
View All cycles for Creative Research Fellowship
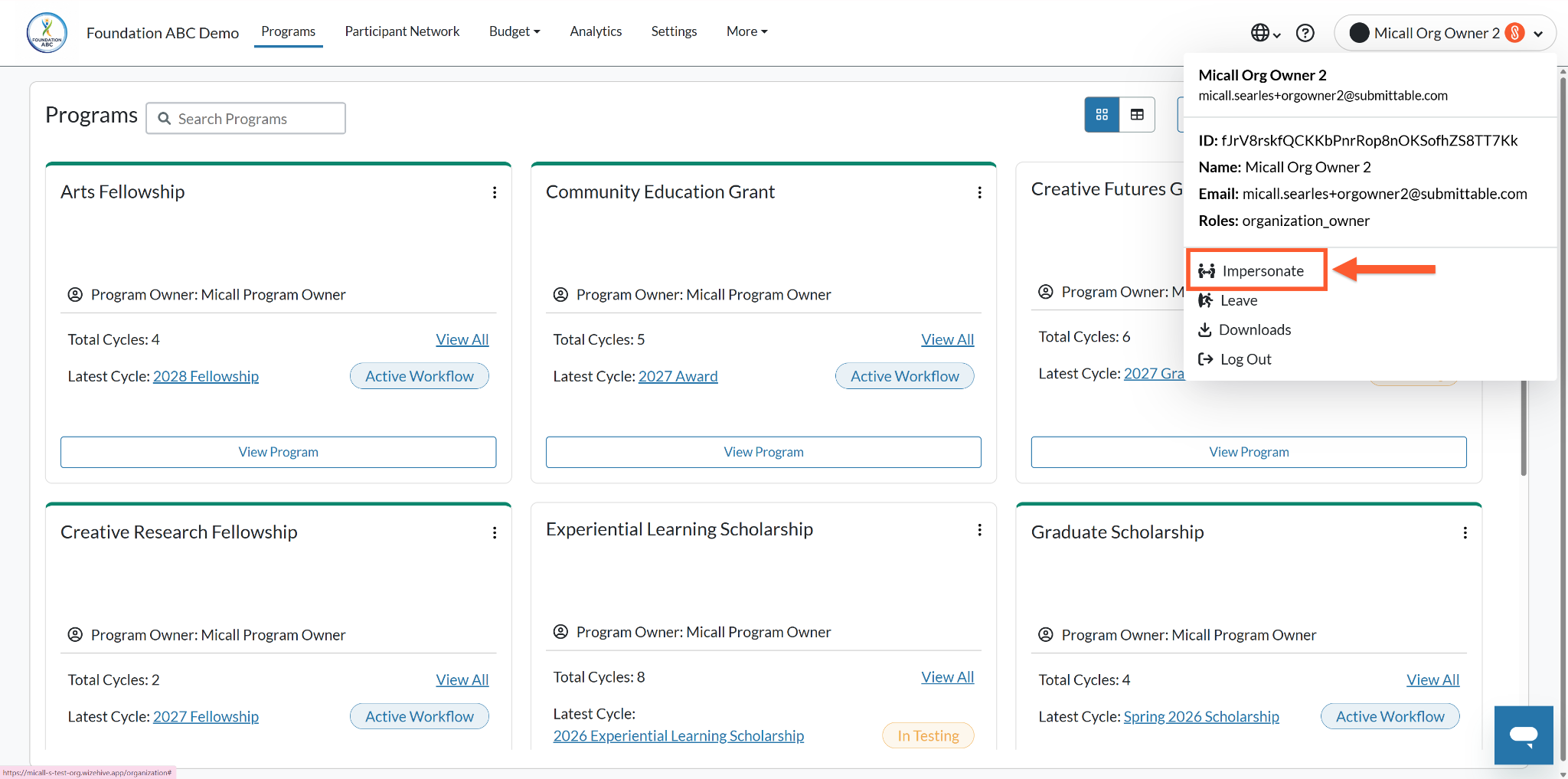point(462,679)
